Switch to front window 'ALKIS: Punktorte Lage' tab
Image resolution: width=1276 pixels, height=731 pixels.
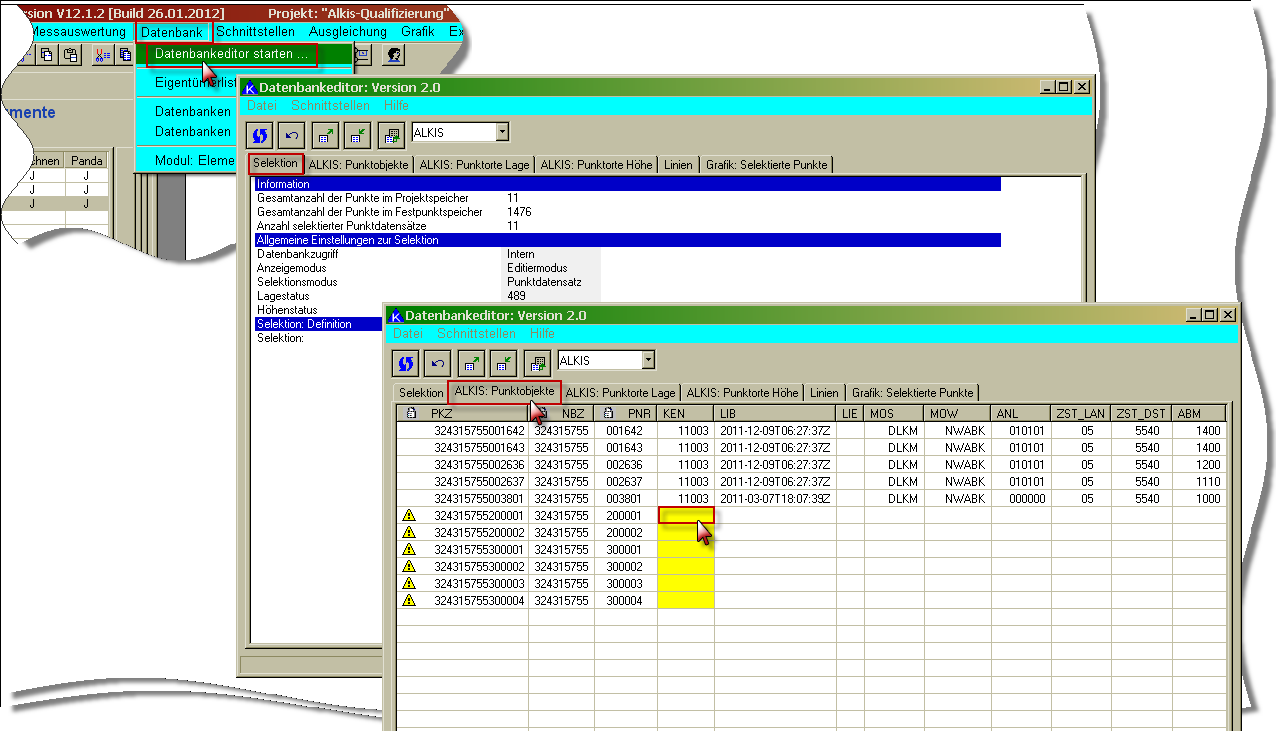(x=620, y=393)
